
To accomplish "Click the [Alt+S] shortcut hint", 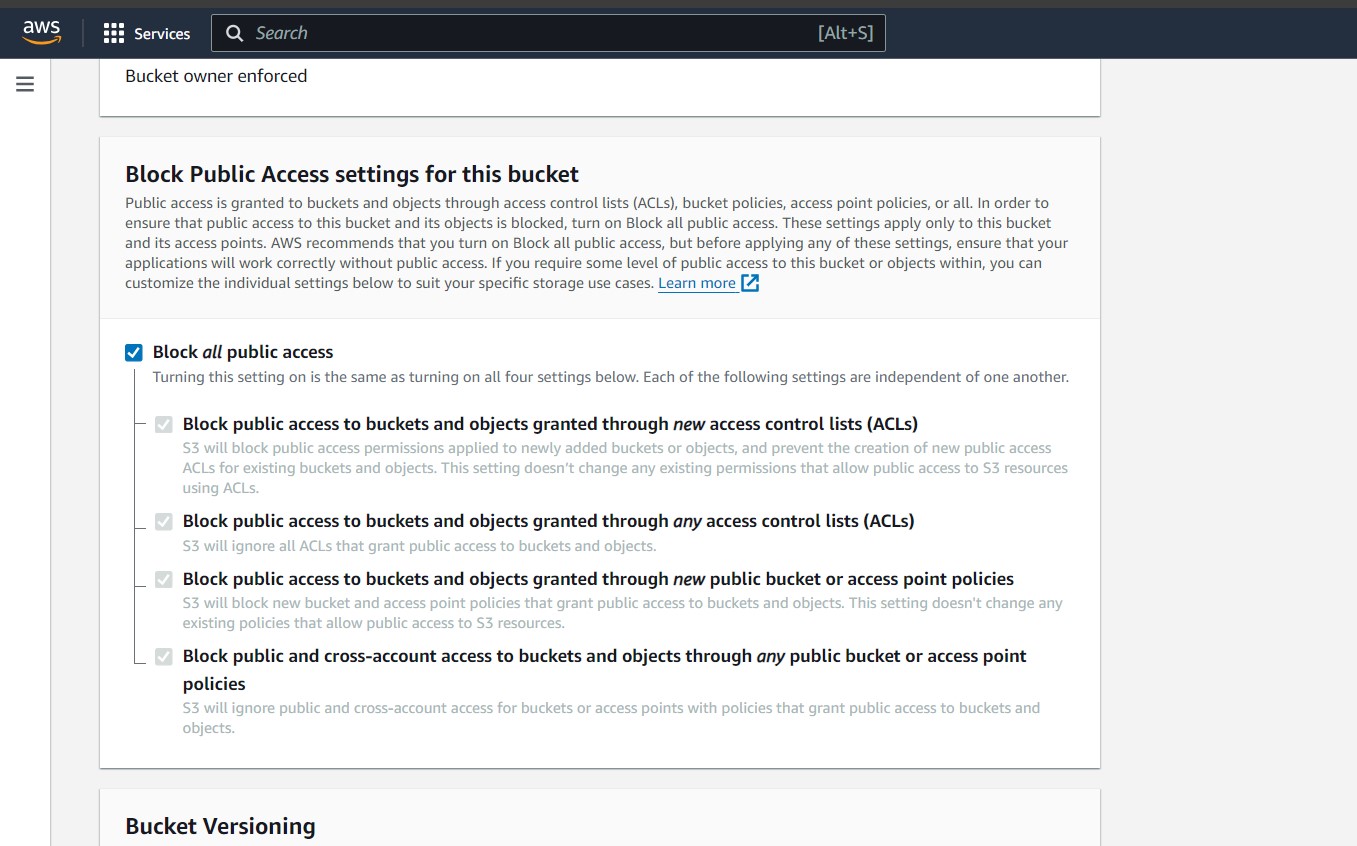I will (x=845, y=33).
